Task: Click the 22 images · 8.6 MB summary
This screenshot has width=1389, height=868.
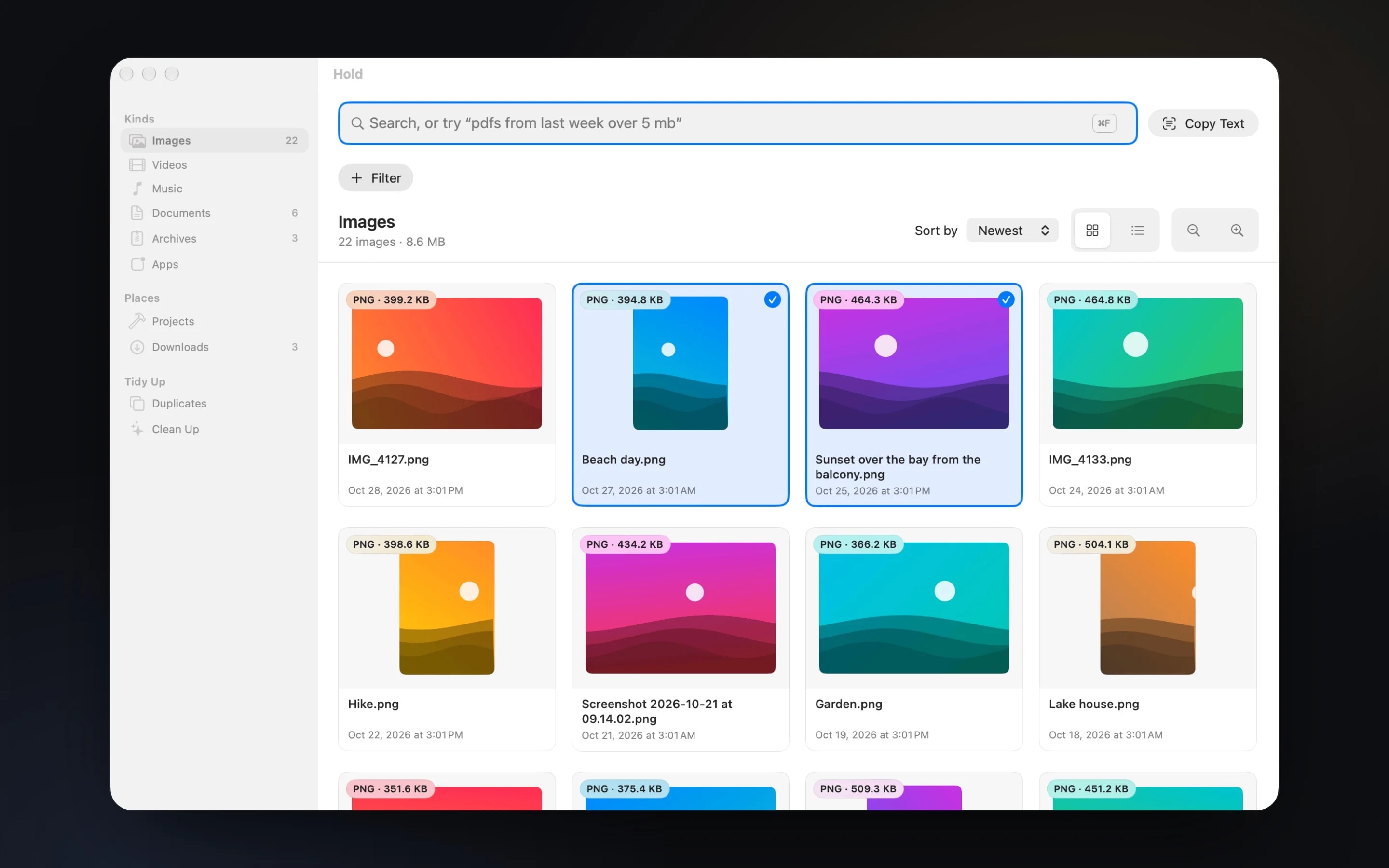Action: click(x=392, y=242)
